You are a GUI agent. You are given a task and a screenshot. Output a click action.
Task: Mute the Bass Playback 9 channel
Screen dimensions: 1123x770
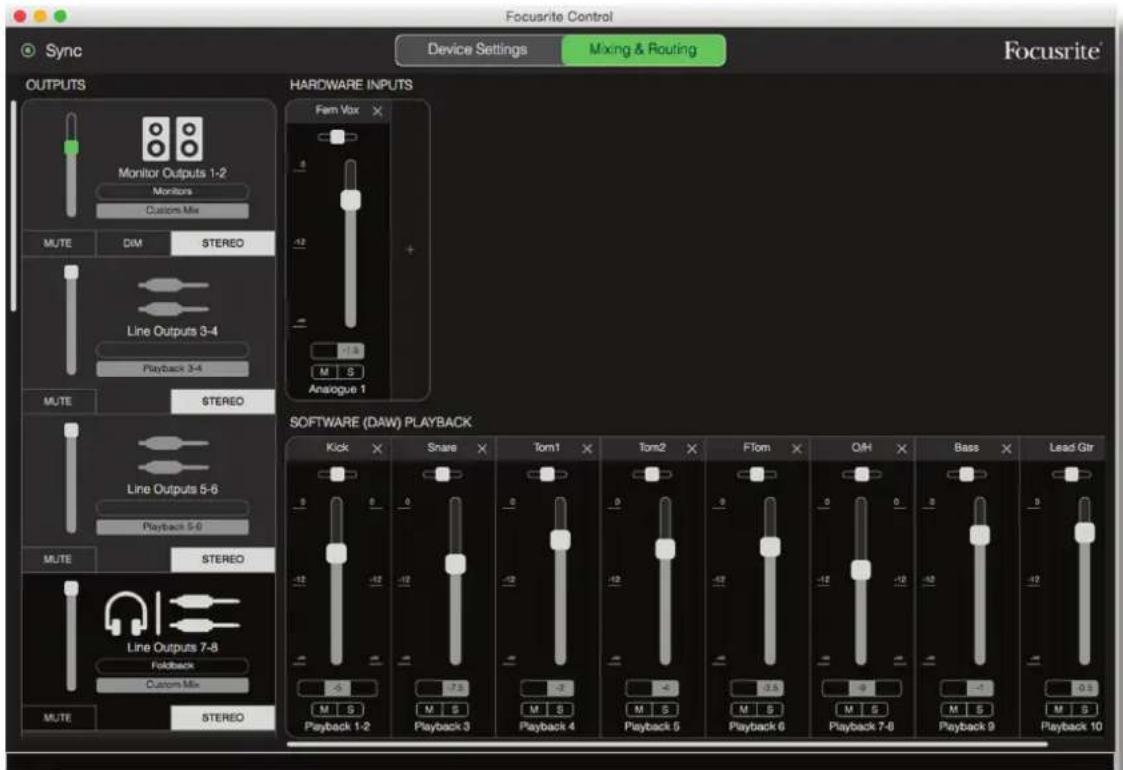tap(954, 709)
